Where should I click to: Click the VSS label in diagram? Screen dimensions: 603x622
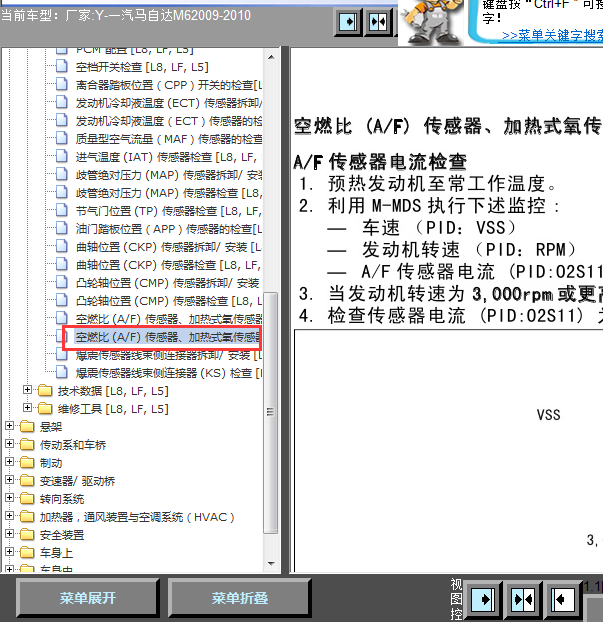point(549,415)
